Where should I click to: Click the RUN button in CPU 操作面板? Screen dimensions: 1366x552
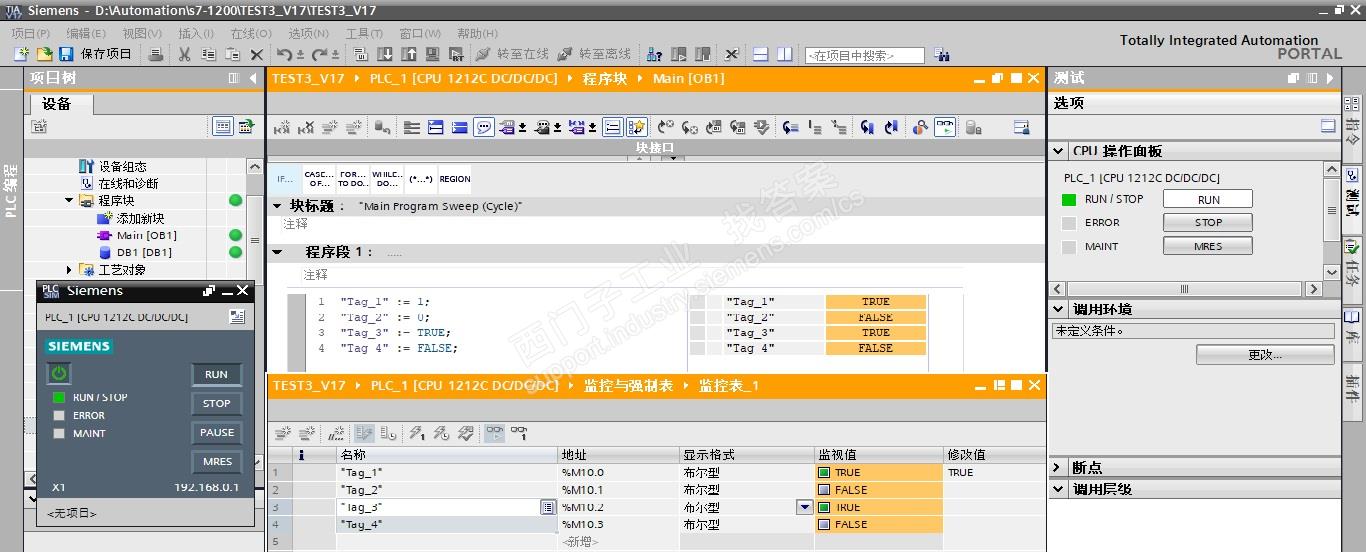click(x=1208, y=199)
